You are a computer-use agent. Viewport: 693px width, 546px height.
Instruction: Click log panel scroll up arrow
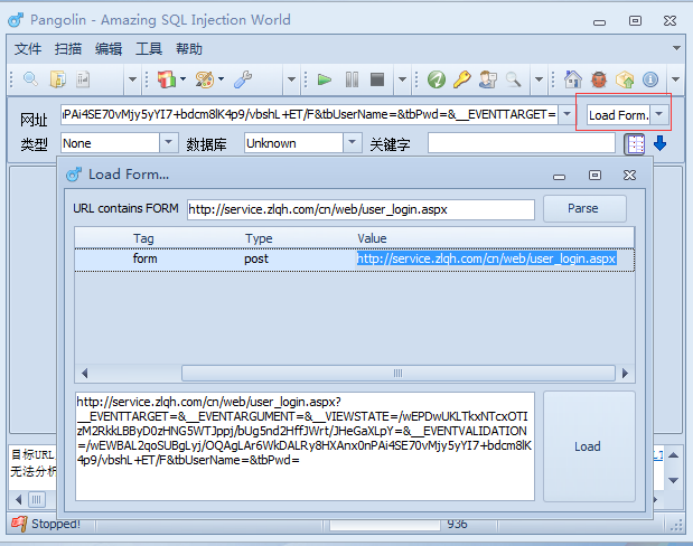(x=674, y=455)
